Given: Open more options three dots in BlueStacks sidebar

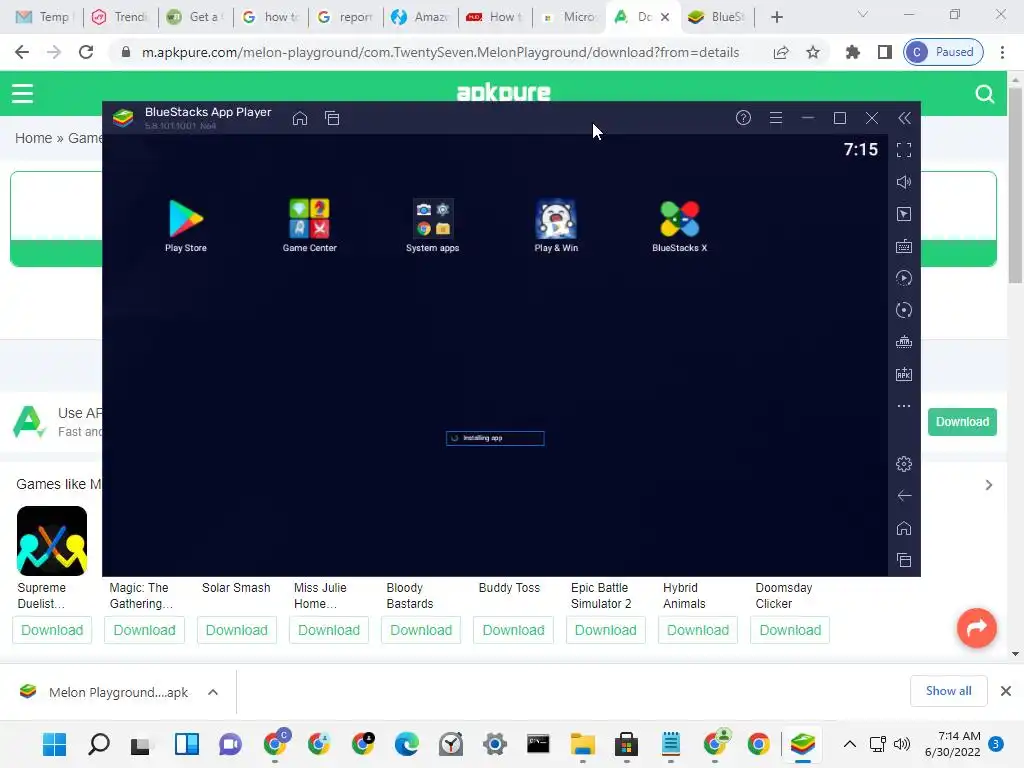Looking at the screenshot, I should coord(904,406).
